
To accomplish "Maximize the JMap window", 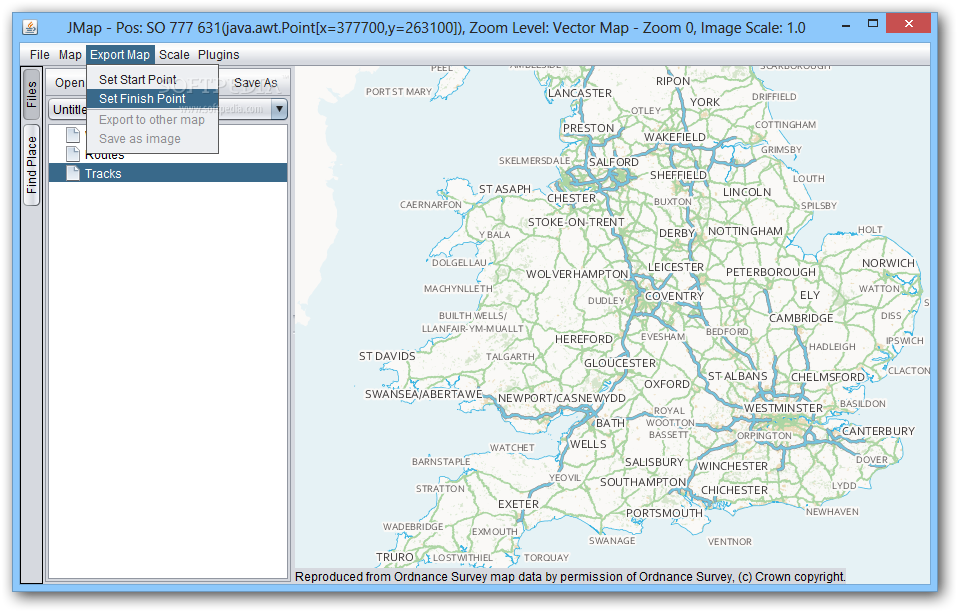I will 873,24.
